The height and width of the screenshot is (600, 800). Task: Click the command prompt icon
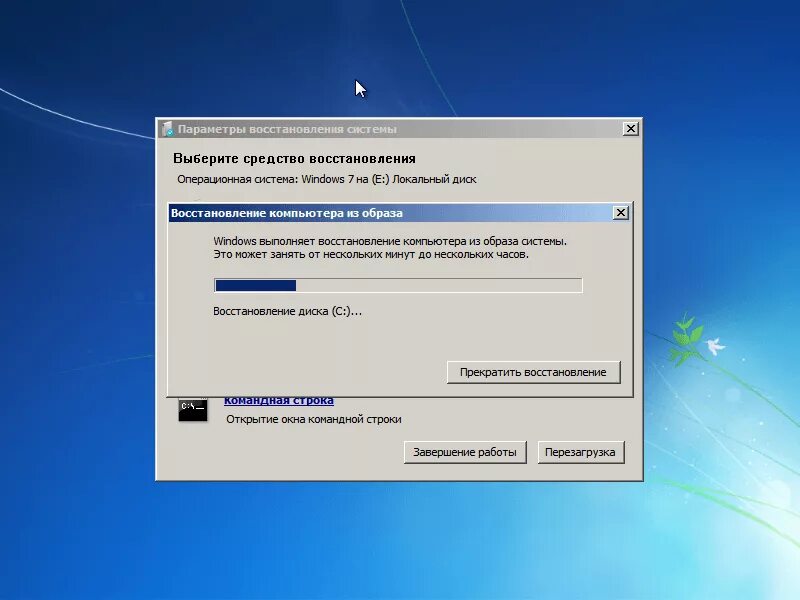pos(193,409)
